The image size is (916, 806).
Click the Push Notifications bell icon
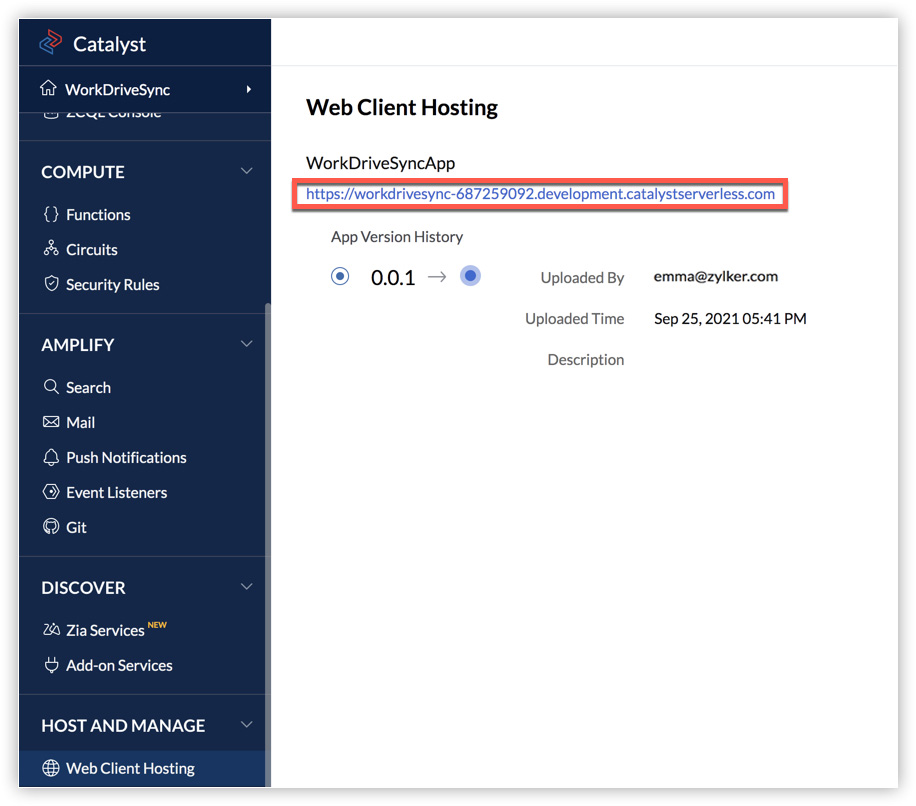click(51, 457)
